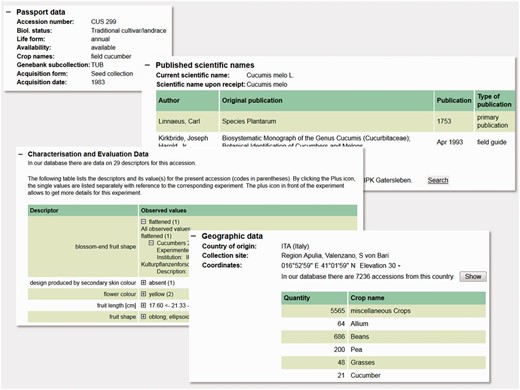Select the Region Apulia collection site value
520x390 pixels.
(335, 256)
